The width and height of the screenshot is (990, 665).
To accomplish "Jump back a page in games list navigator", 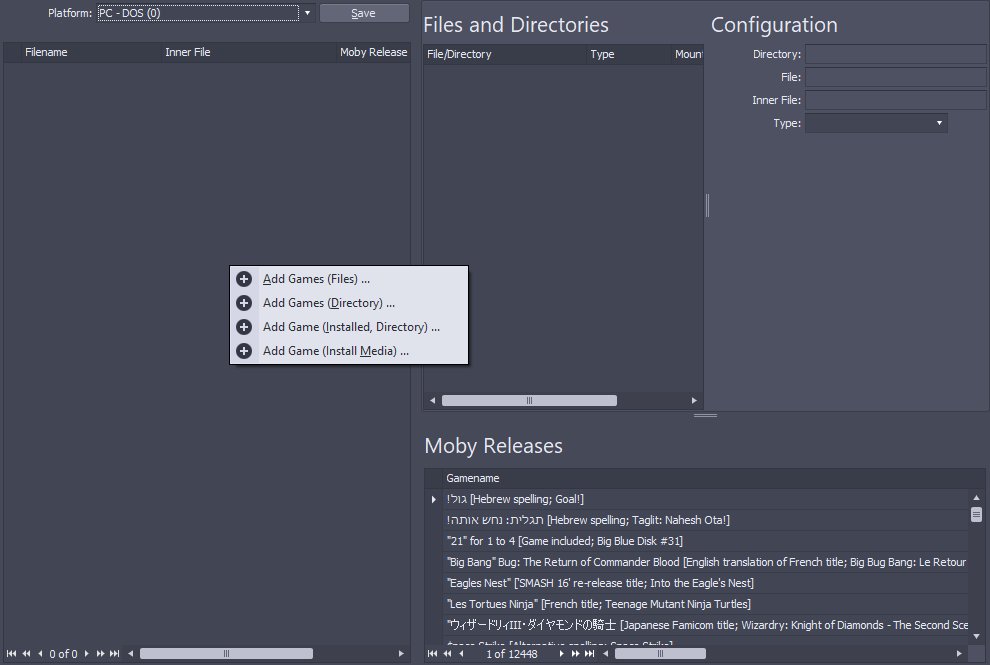I will 26,654.
